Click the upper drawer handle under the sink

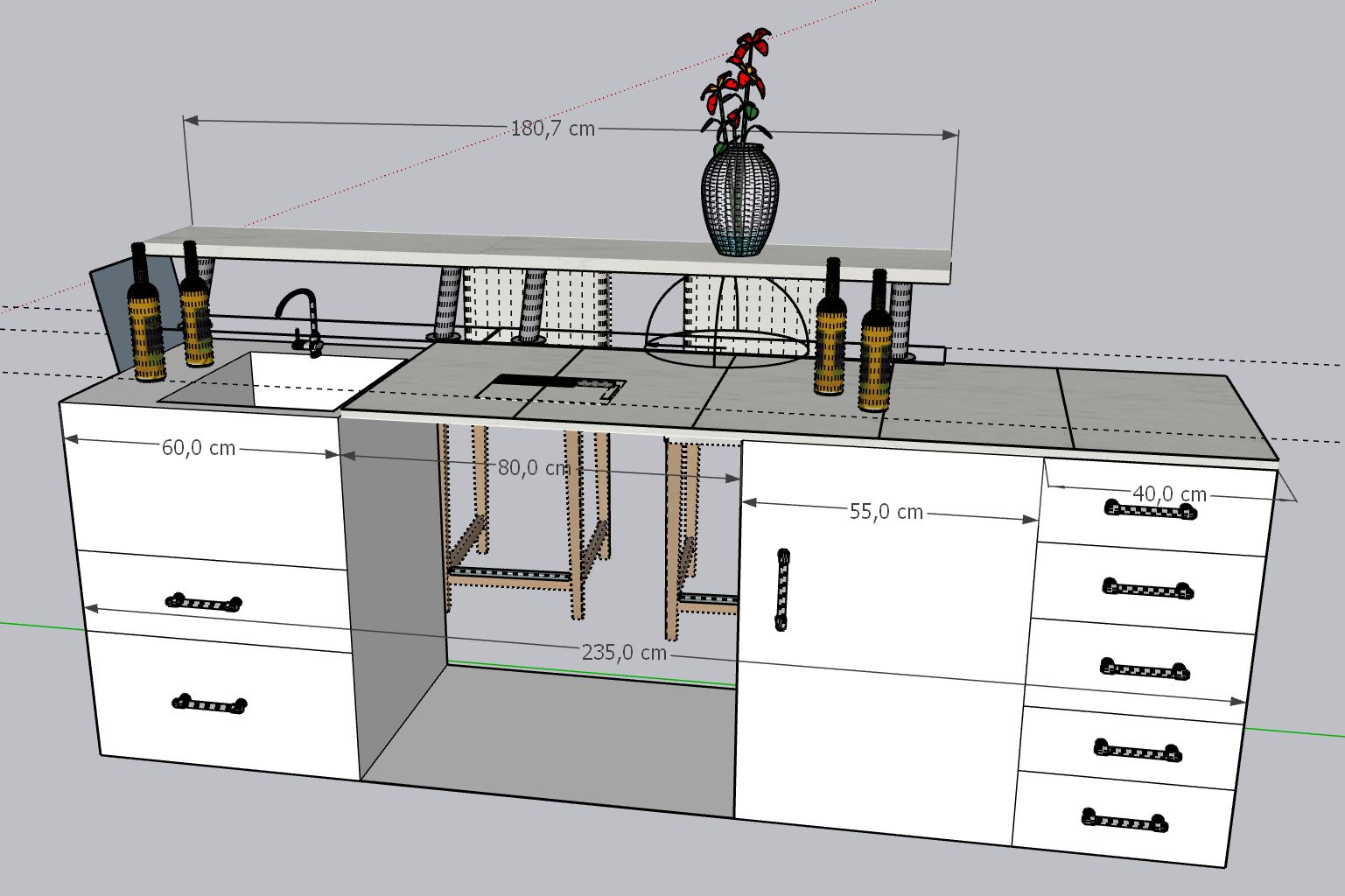point(203,602)
